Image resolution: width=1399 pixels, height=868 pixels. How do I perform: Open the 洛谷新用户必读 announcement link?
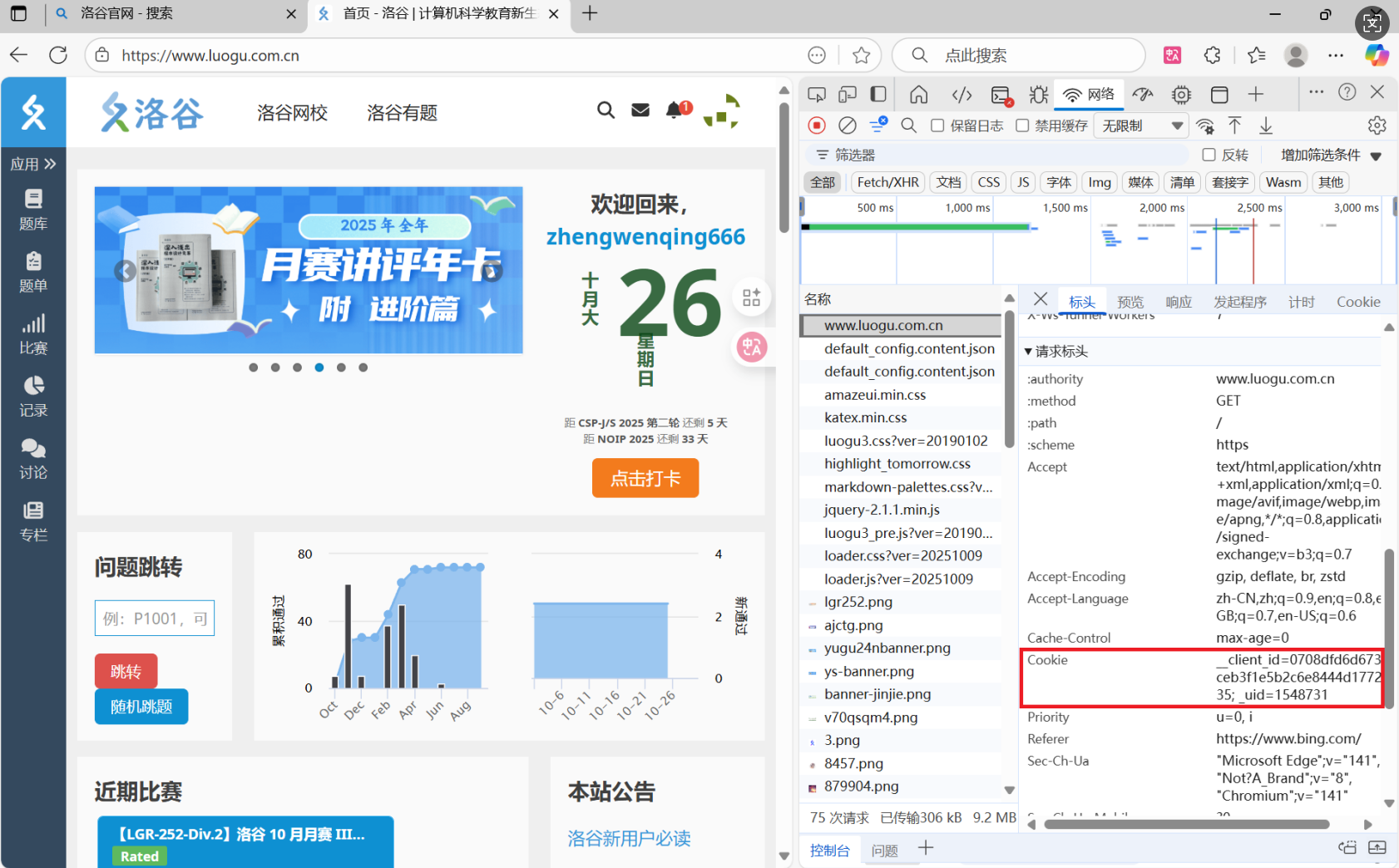click(629, 838)
